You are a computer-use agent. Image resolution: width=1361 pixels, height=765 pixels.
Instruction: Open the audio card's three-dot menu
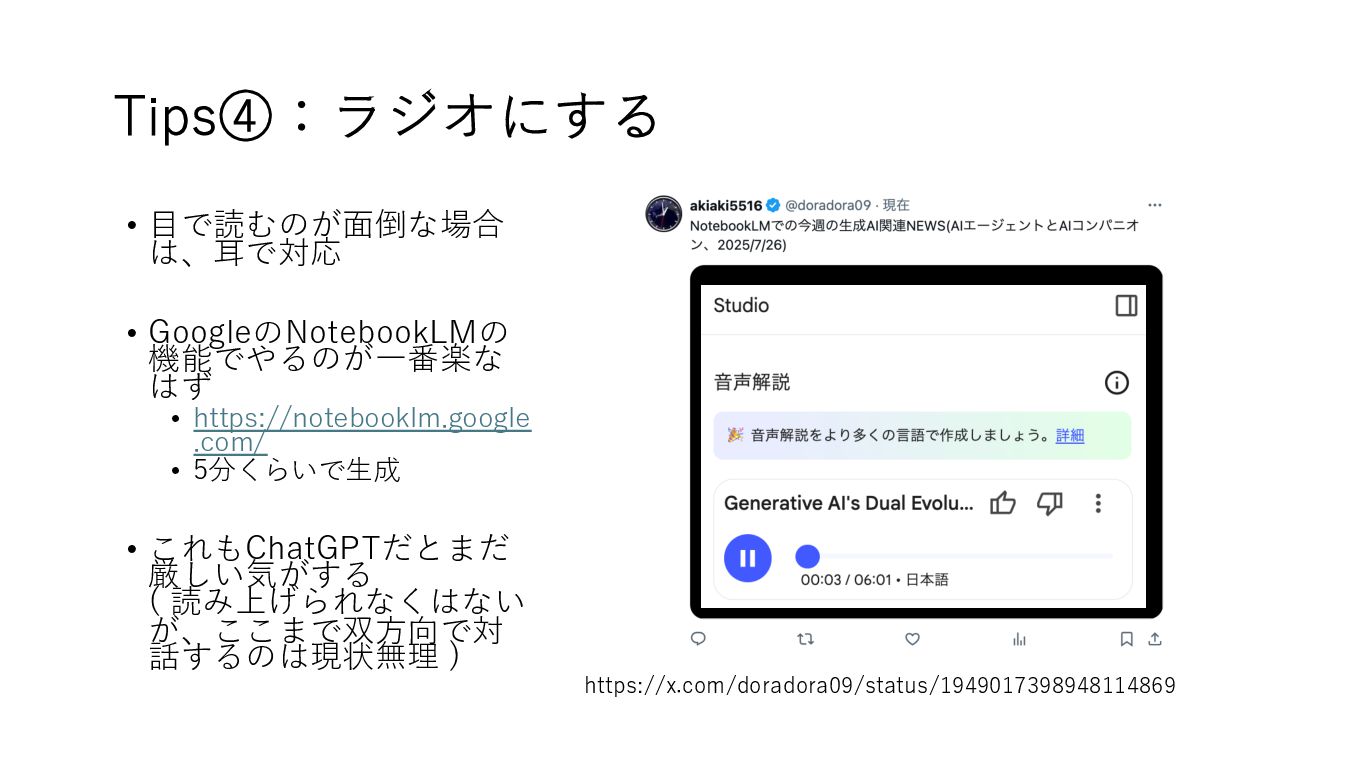point(1098,503)
